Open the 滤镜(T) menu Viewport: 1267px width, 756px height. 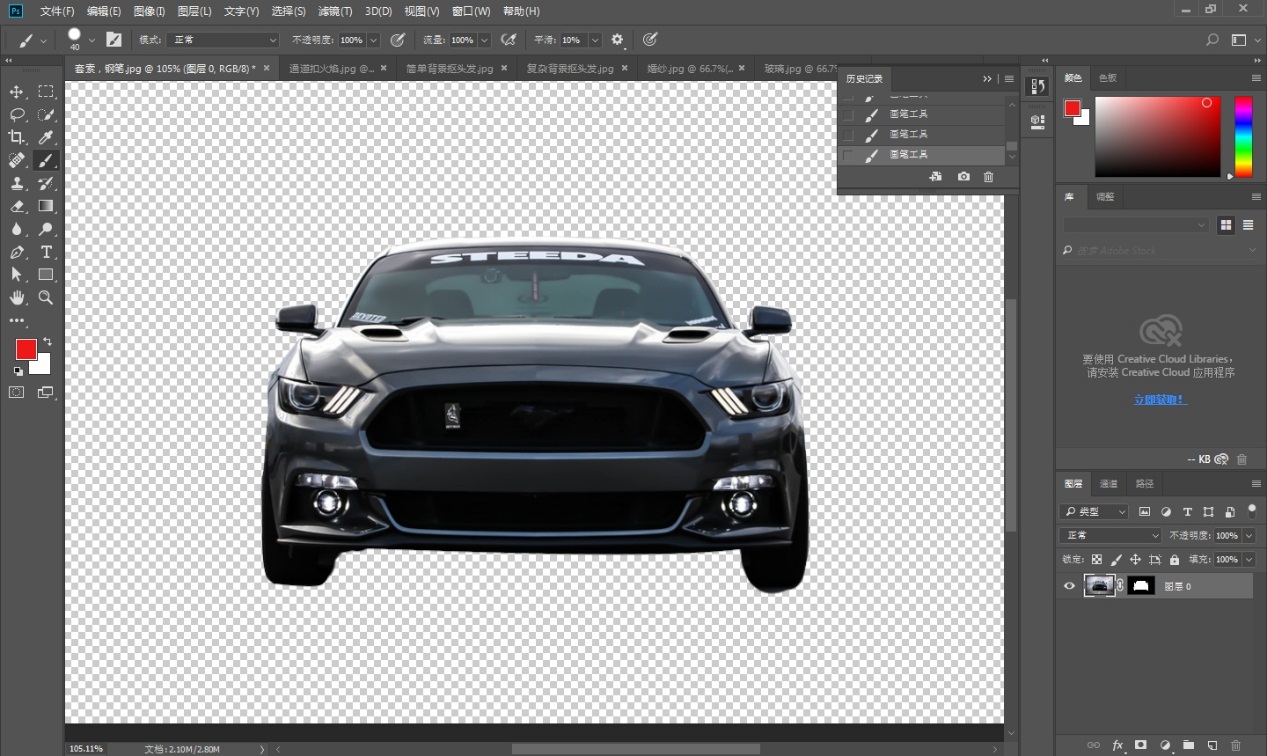(x=334, y=11)
